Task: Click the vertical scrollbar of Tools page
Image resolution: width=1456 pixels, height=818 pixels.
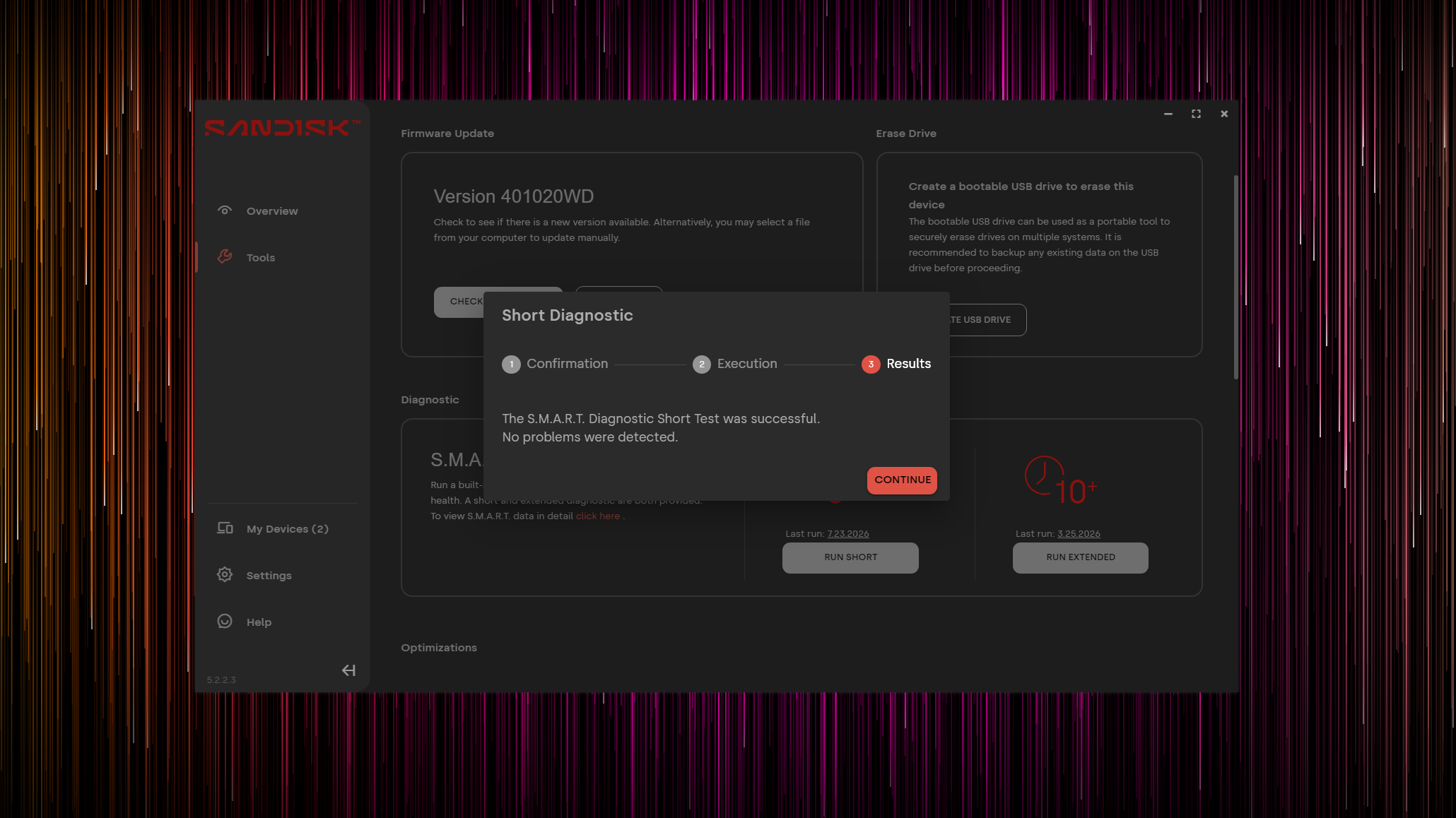Action: 1235,277
